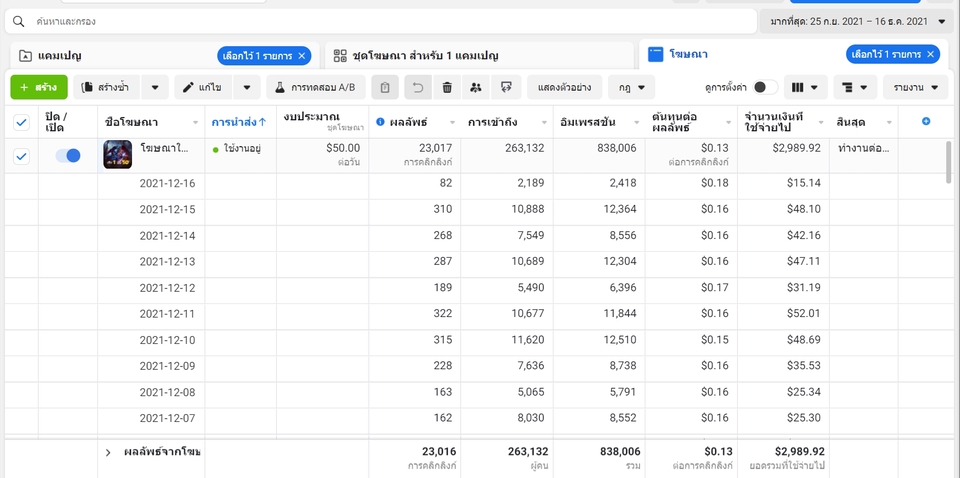Open the breakdown rows icon dropdown

(x=855, y=88)
